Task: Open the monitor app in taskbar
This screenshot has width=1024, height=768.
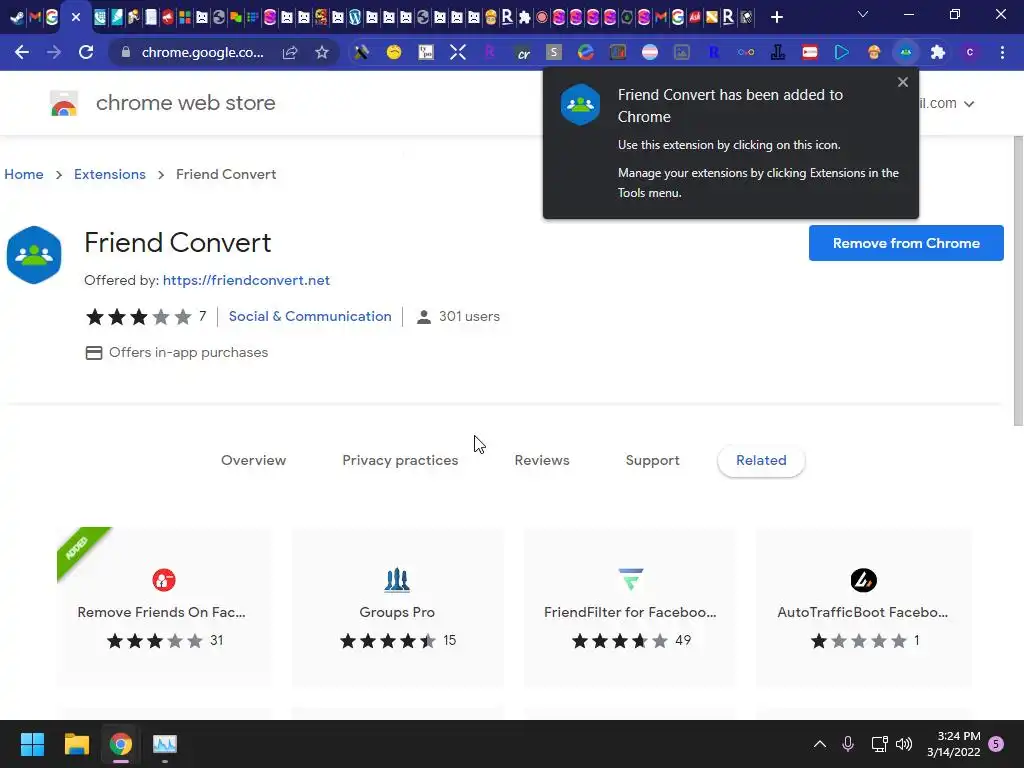Action: 165,744
